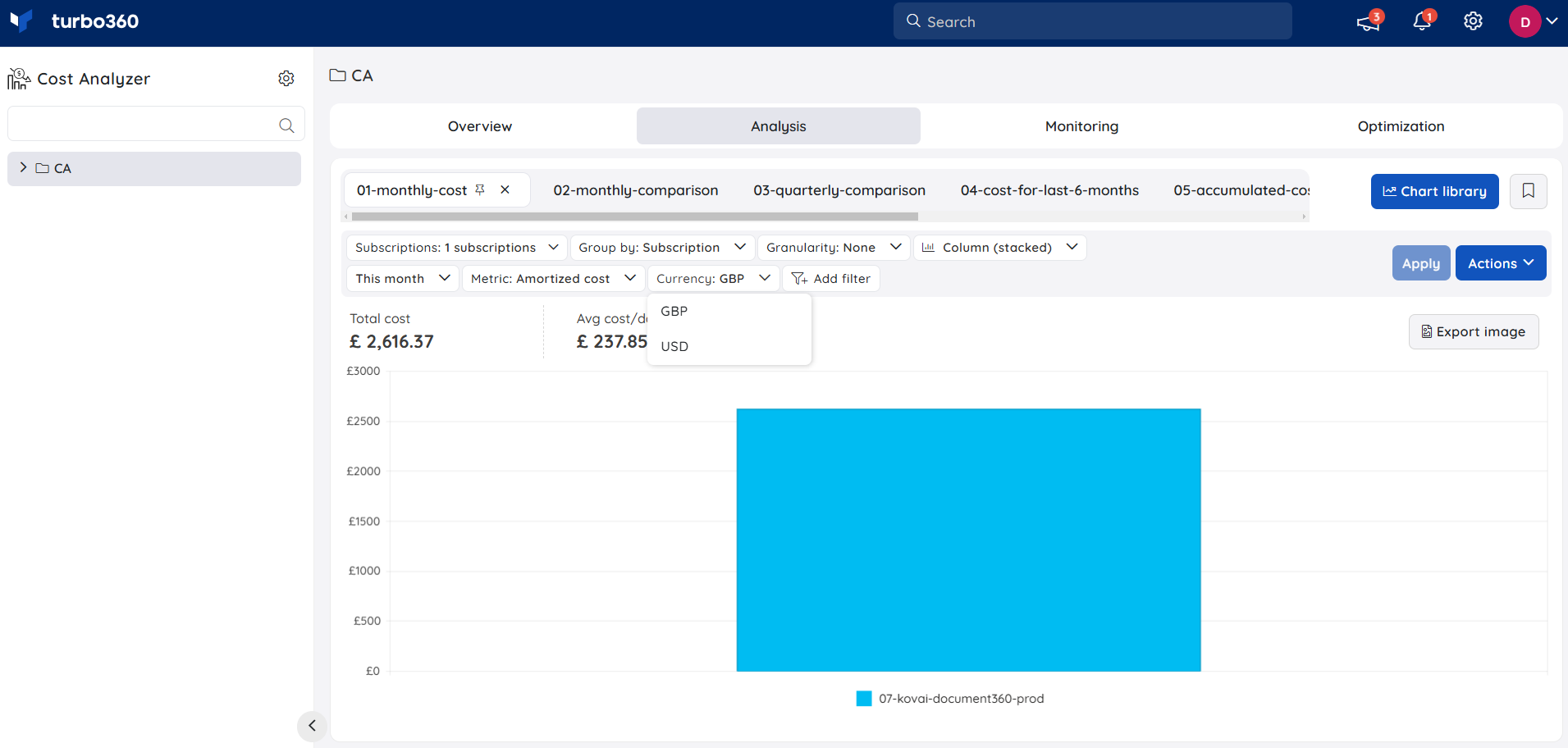Open the 02-monthly-comparison tab
The image size is (1568, 748).
(635, 190)
